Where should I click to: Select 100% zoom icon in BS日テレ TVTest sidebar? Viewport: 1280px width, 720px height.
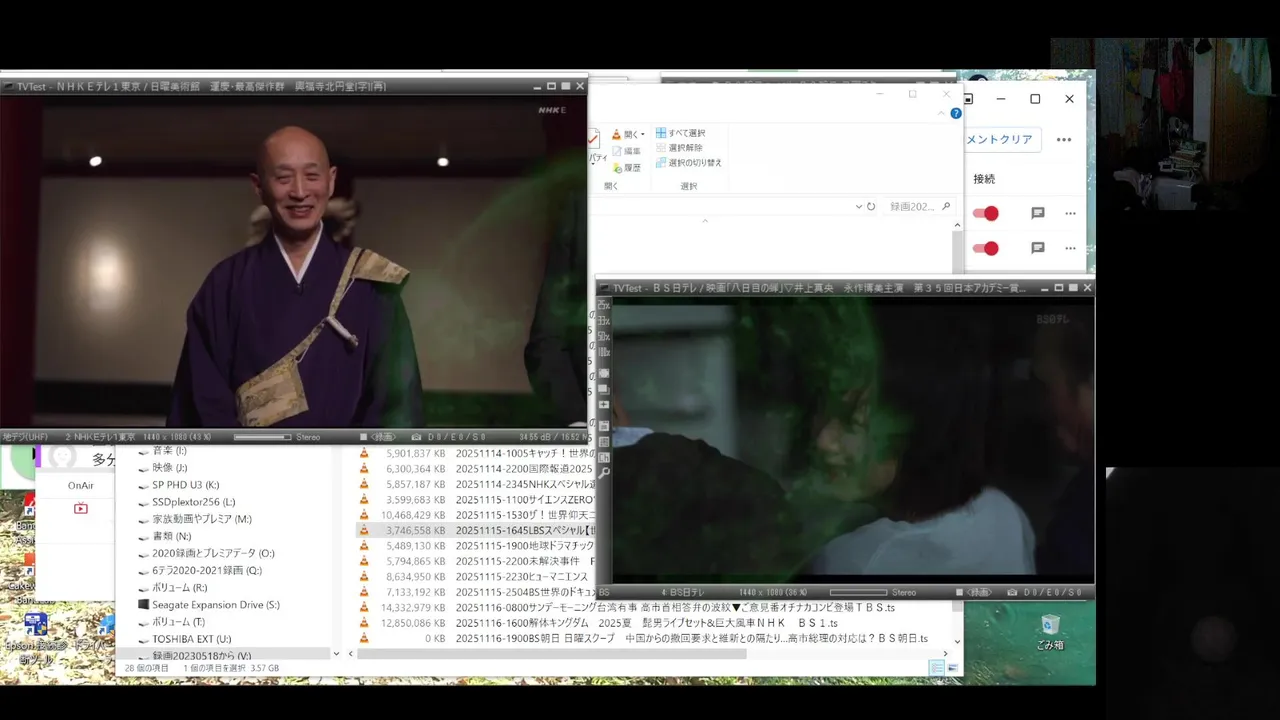pyautogui.click(x=604, y=352)
